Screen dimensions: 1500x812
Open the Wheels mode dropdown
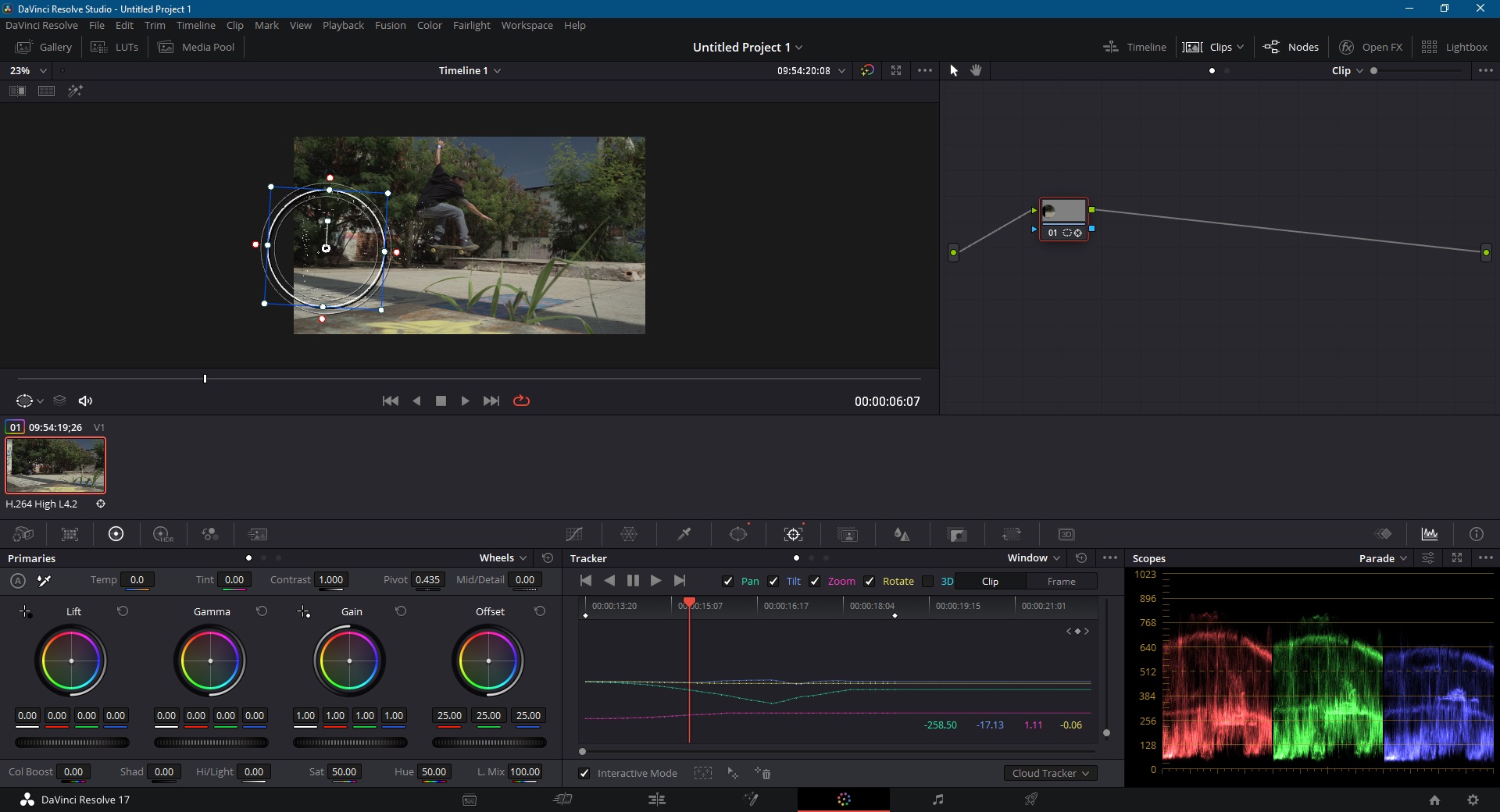(503, 557)
